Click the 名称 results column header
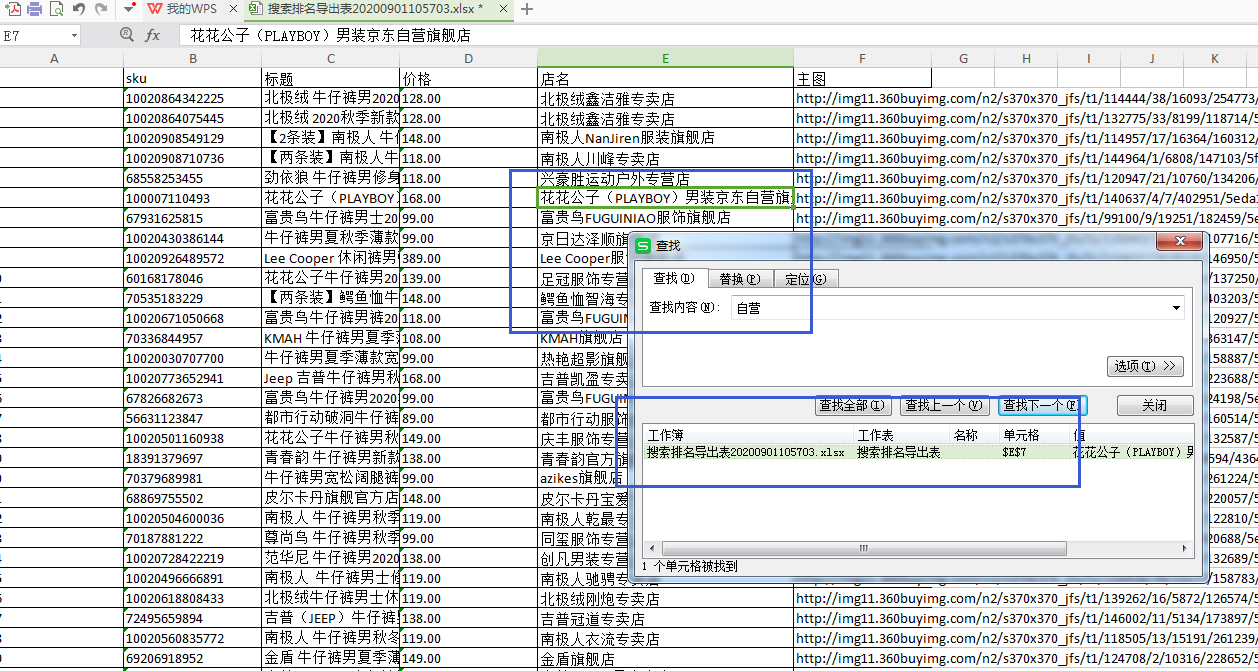 coord(973,435)
